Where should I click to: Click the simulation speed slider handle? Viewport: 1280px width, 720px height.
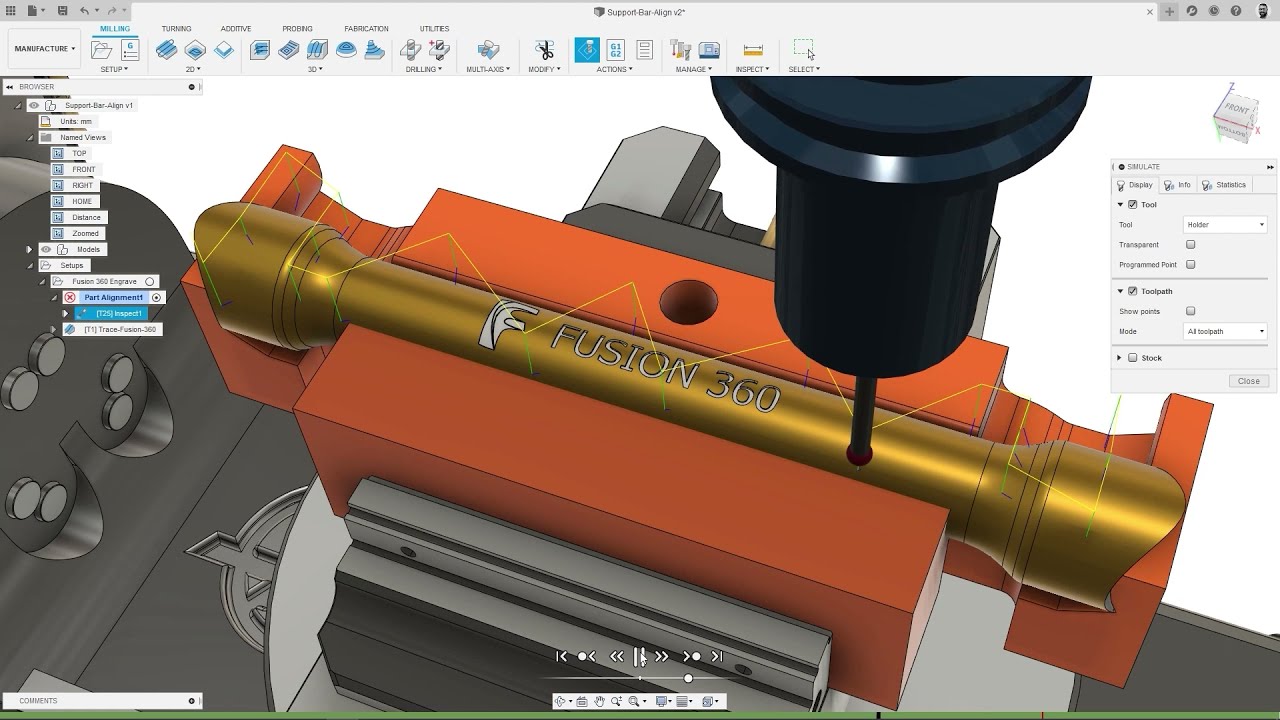click(x=688, y=679)
